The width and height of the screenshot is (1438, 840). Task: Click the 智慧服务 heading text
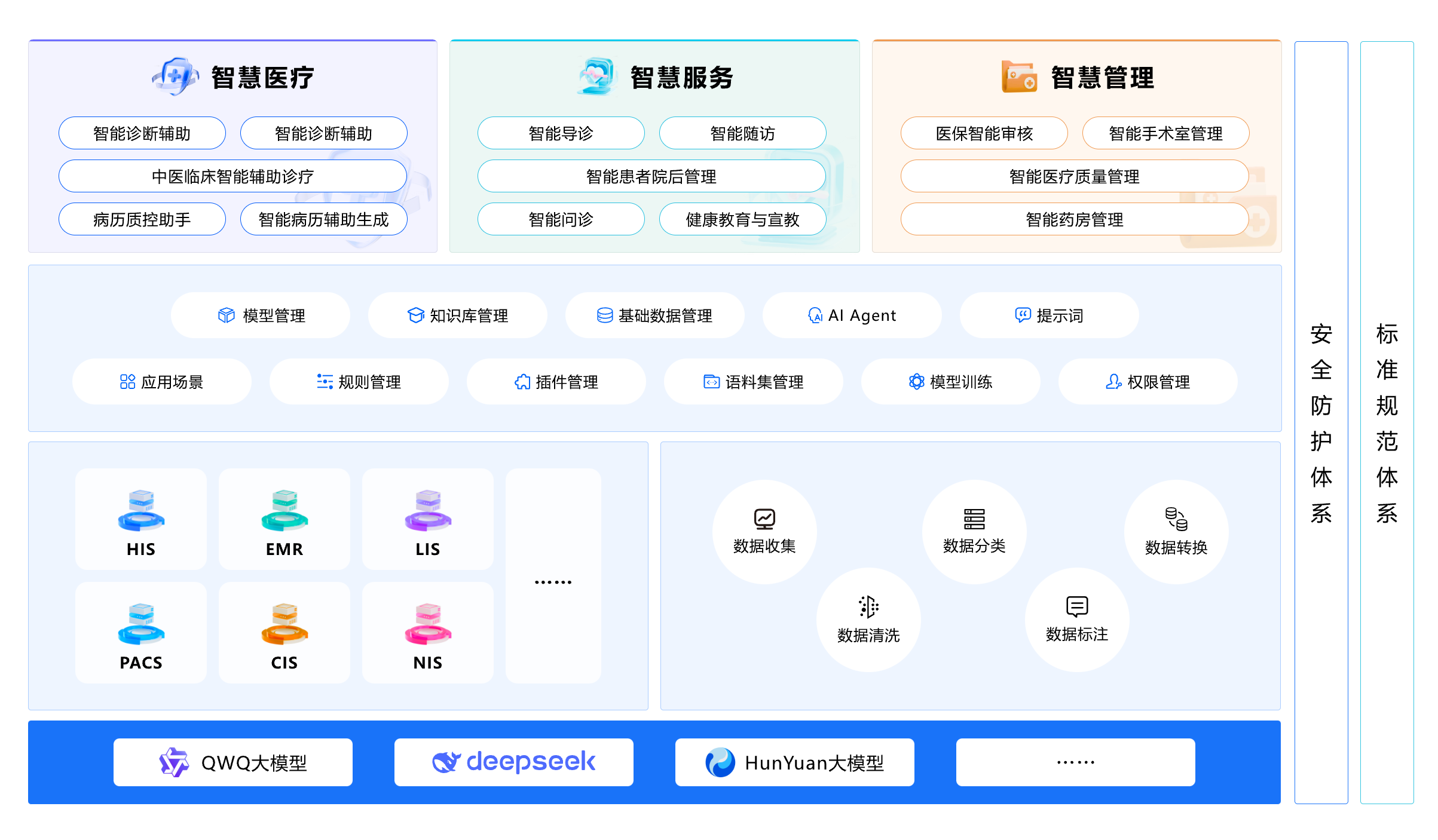pos(682,78)
